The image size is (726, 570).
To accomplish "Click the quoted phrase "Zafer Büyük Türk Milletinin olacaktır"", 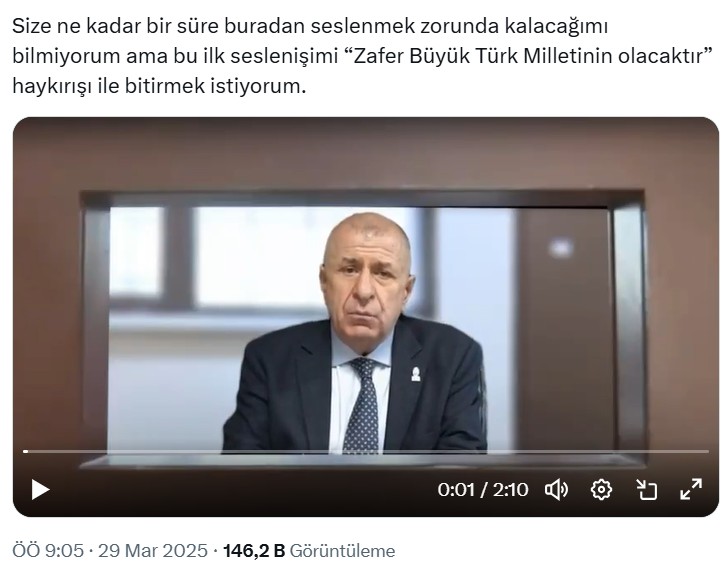I will (x=528, y=56).
